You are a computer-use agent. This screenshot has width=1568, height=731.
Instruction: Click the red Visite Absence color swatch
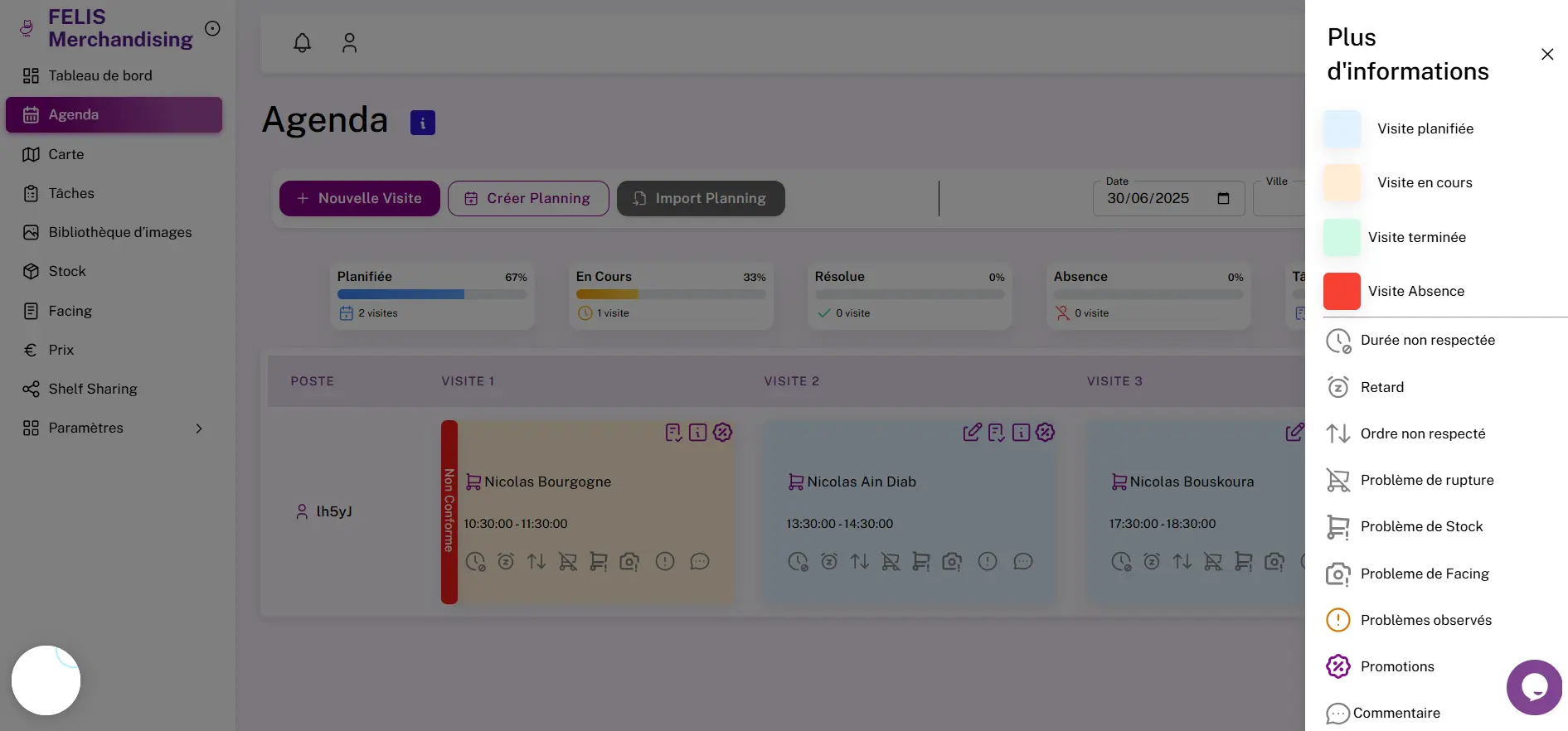click(x=1342, y=292)
